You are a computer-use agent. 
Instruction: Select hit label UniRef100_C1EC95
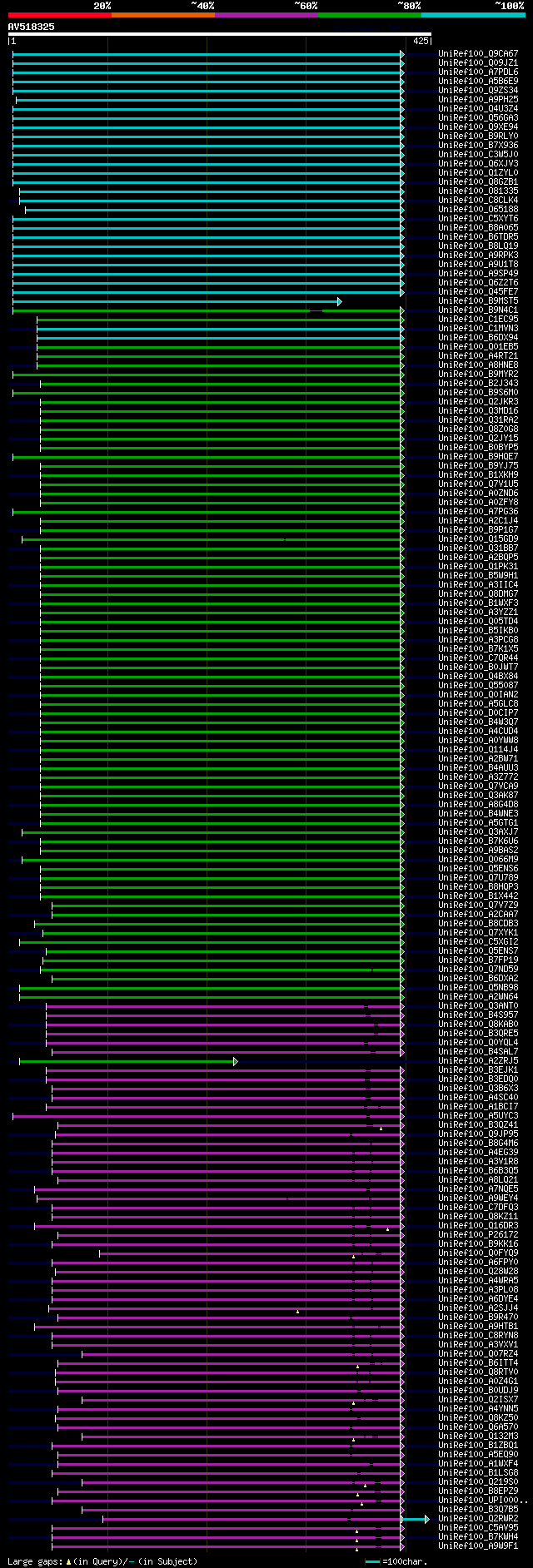478,320
